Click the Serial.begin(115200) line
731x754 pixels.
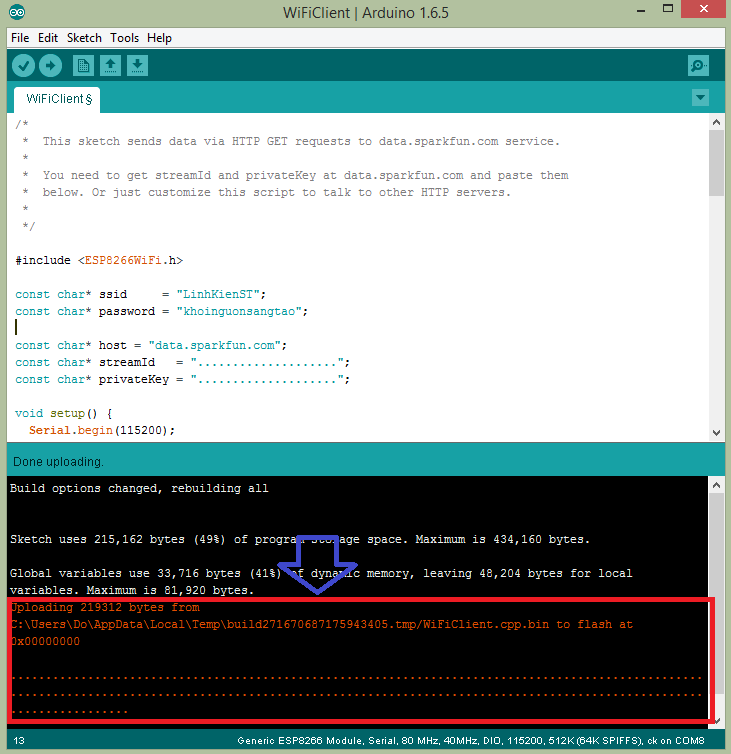point(101,430)
